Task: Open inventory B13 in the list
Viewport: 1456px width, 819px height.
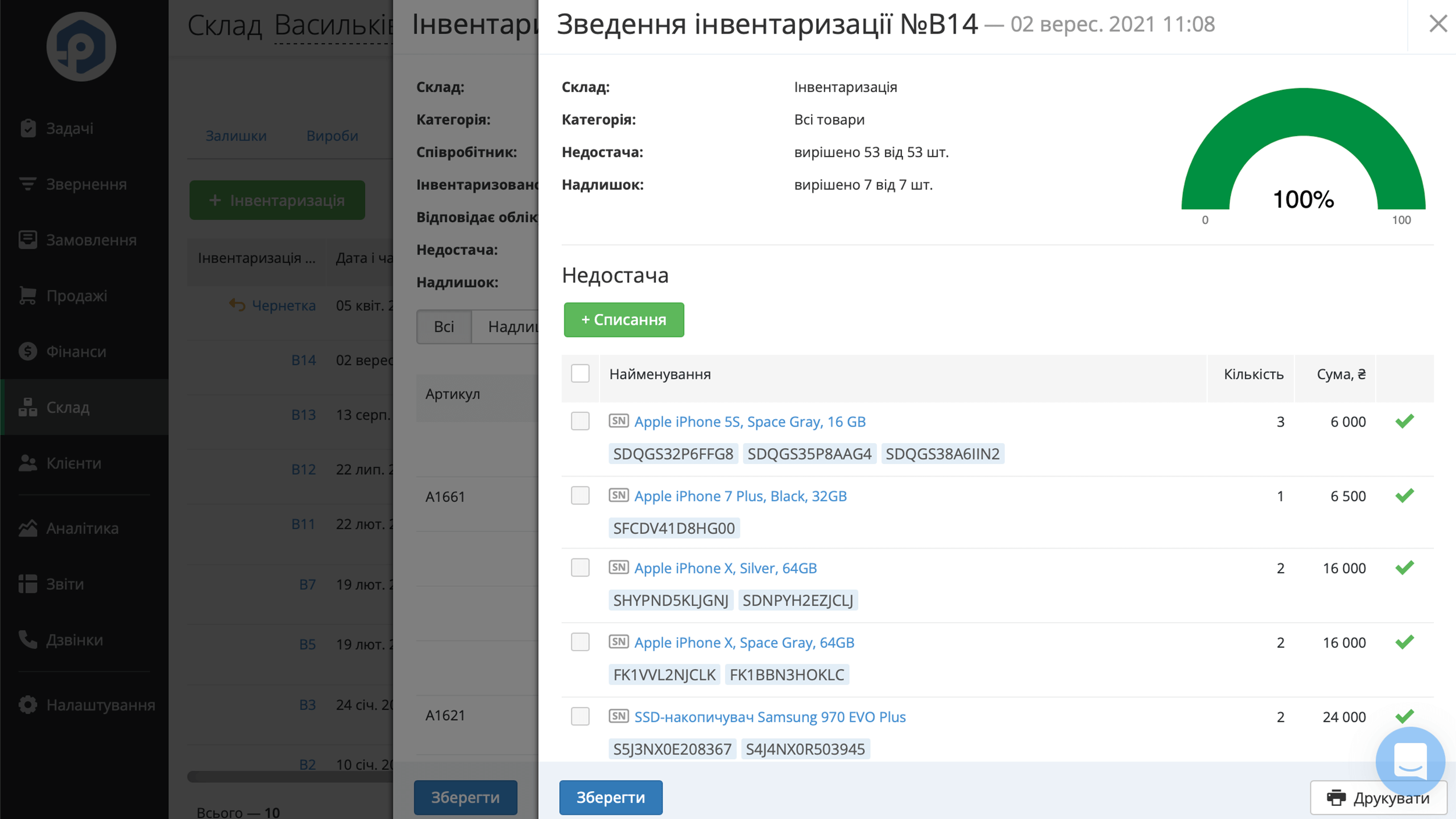Action: click(x=303, y=415)
